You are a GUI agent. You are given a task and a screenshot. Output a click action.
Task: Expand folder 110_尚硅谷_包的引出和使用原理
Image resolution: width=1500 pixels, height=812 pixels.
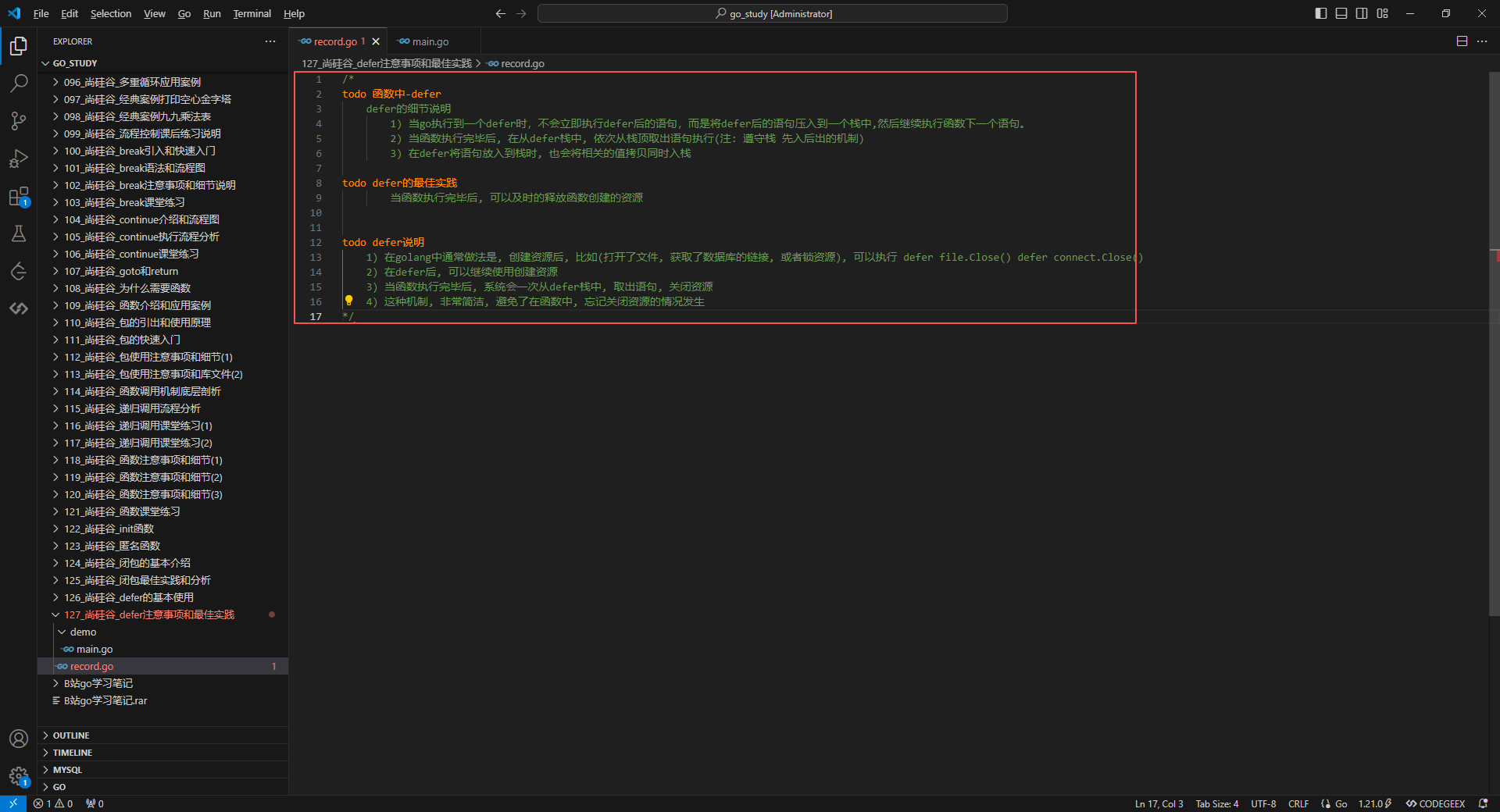(163, 322)
